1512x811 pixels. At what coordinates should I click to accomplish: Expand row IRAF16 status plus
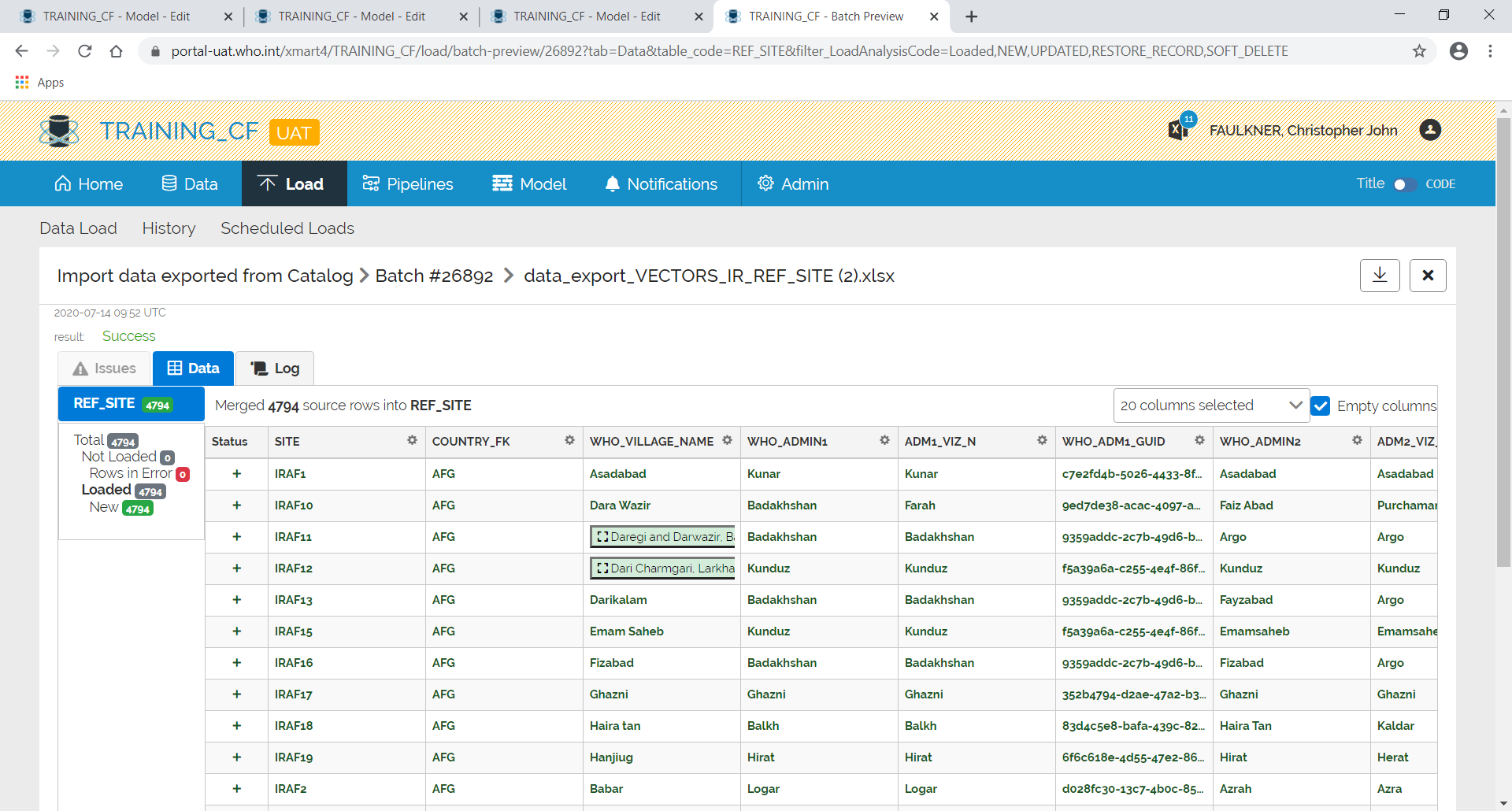(x=236, y=663)
